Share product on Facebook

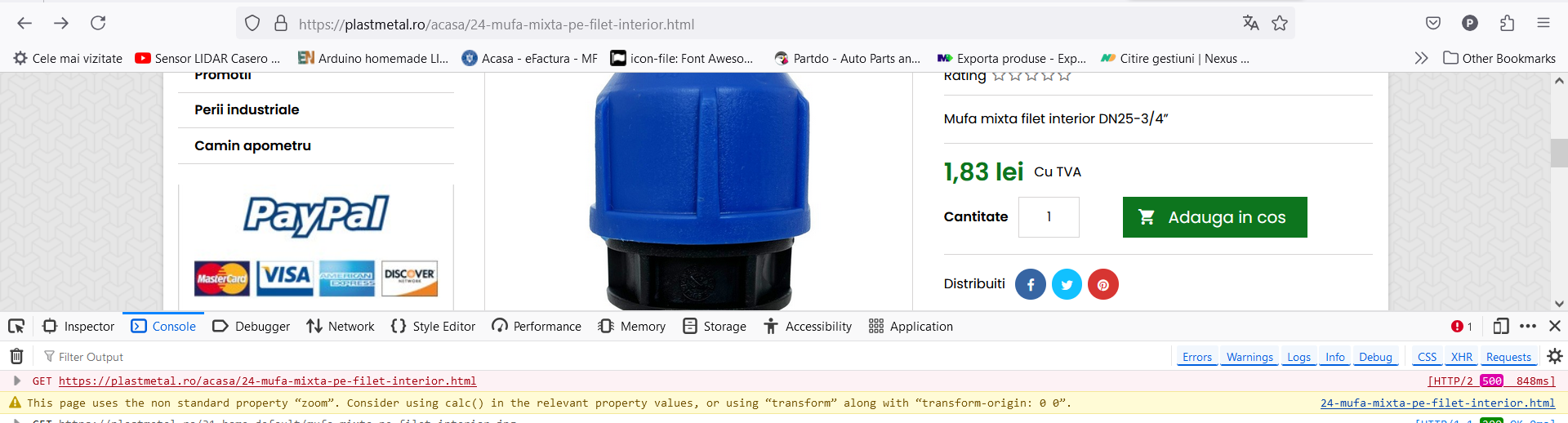[x=1031, y=284]
